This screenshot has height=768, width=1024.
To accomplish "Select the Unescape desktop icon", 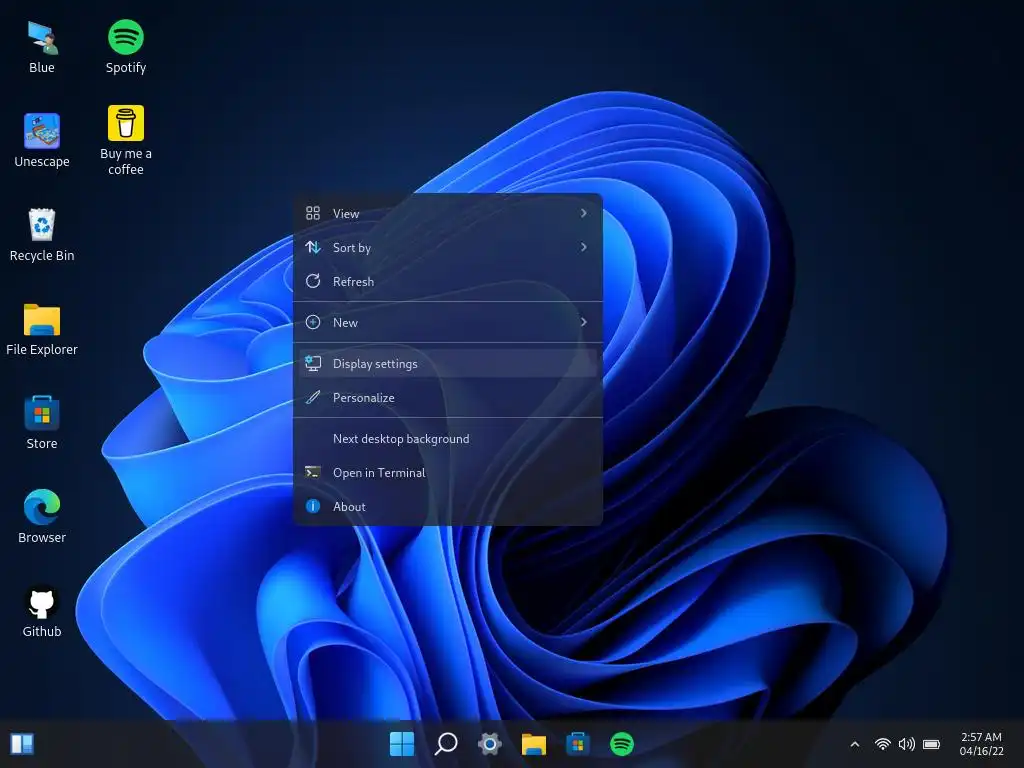I will [42, 140].
